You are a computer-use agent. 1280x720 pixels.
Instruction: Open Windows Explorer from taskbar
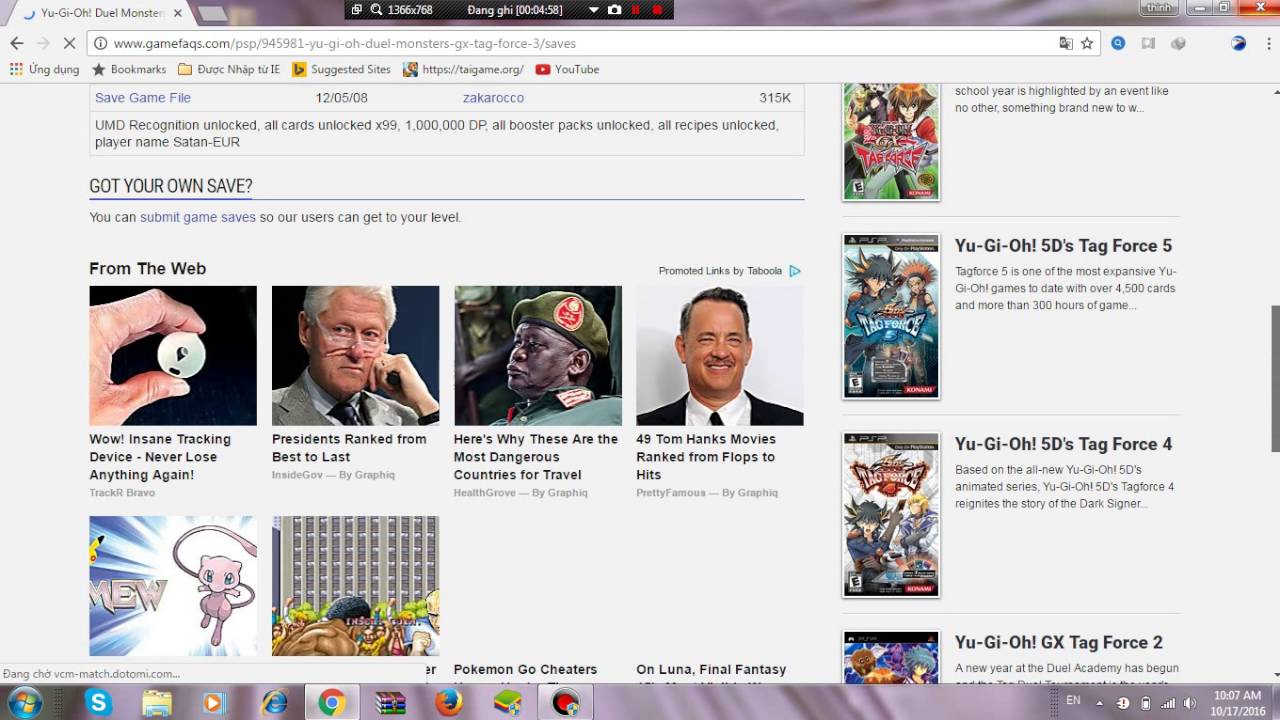pyautogui.click(x=156, y=703)
